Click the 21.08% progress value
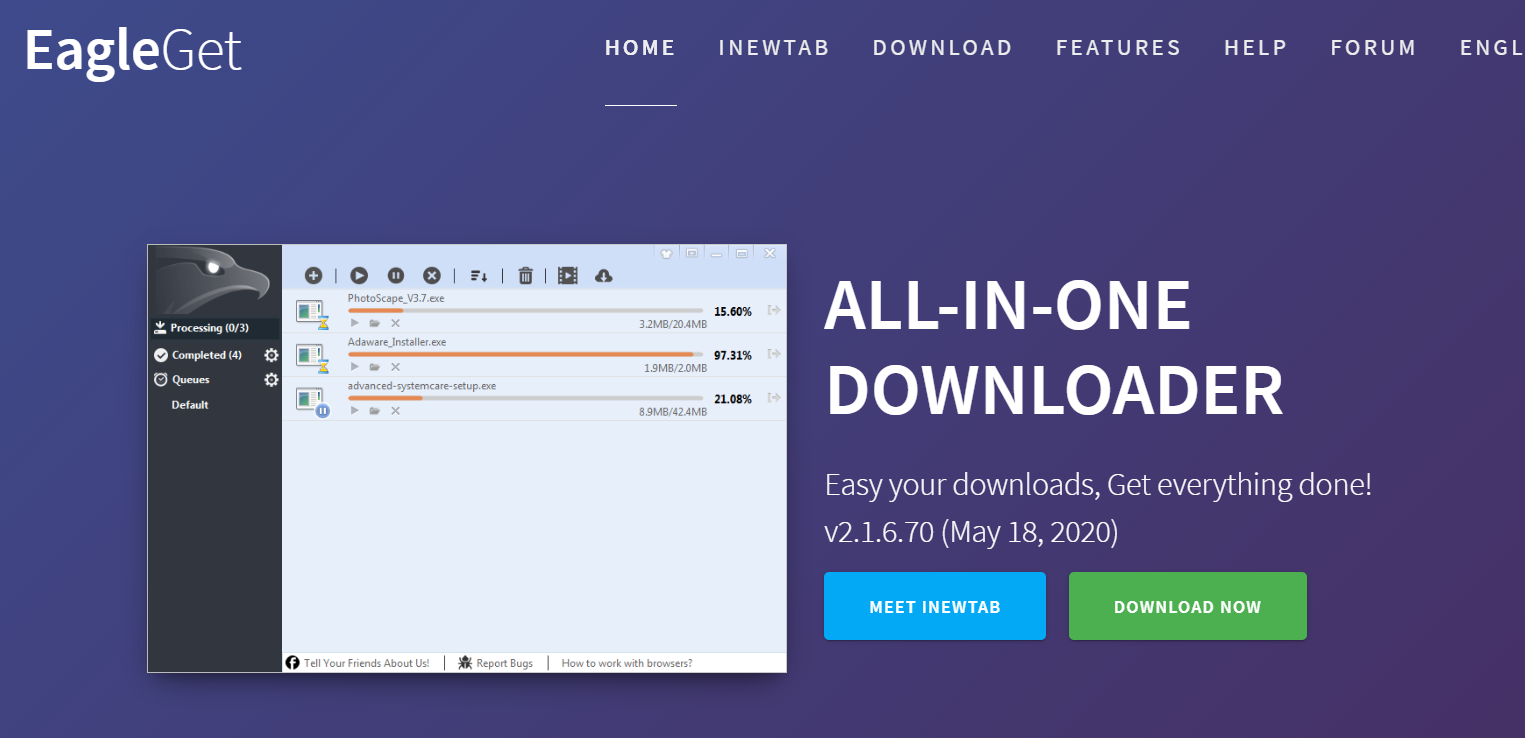 pos(733,400)
